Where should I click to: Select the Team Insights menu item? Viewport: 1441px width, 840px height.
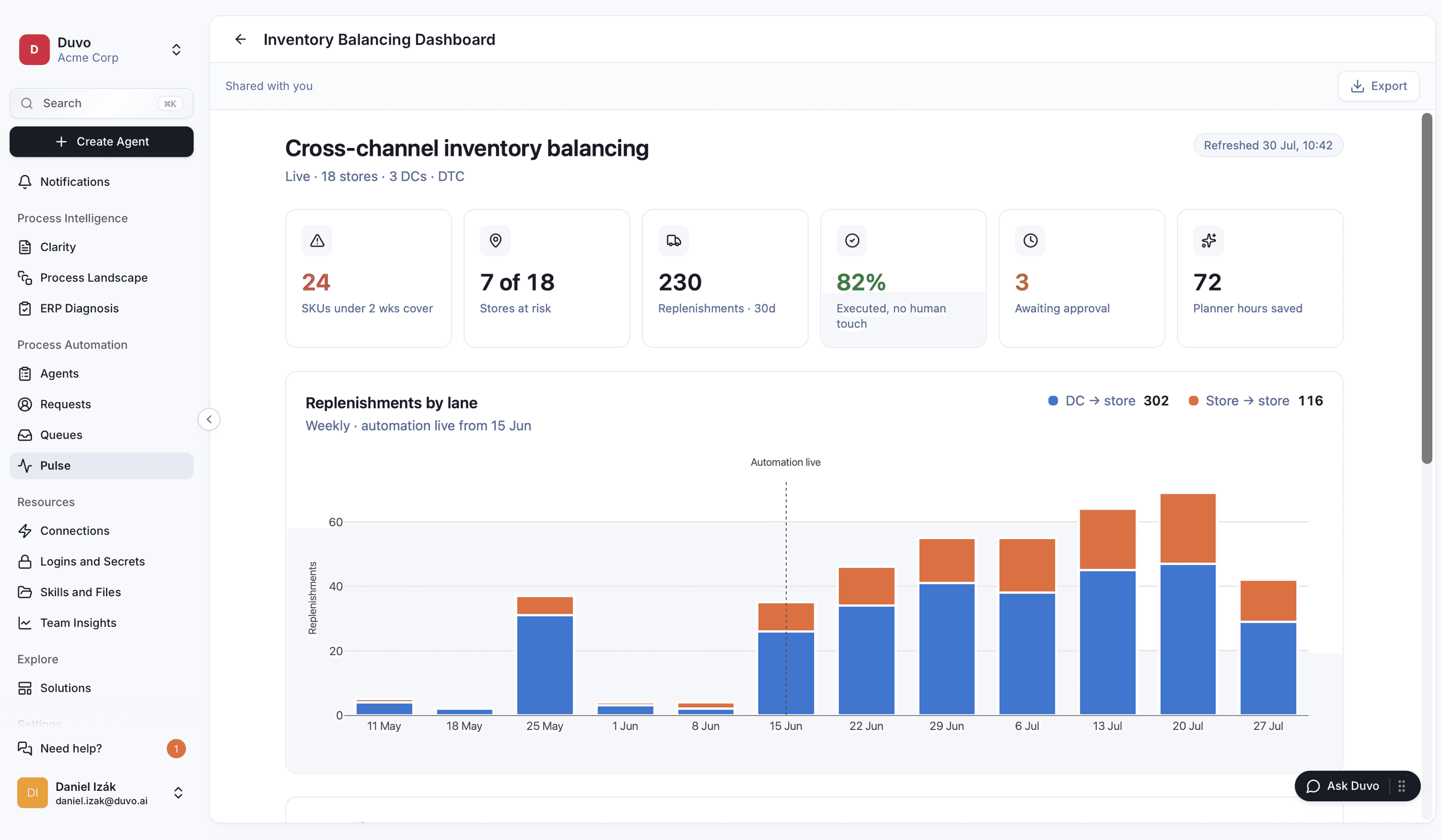(101, 623)
